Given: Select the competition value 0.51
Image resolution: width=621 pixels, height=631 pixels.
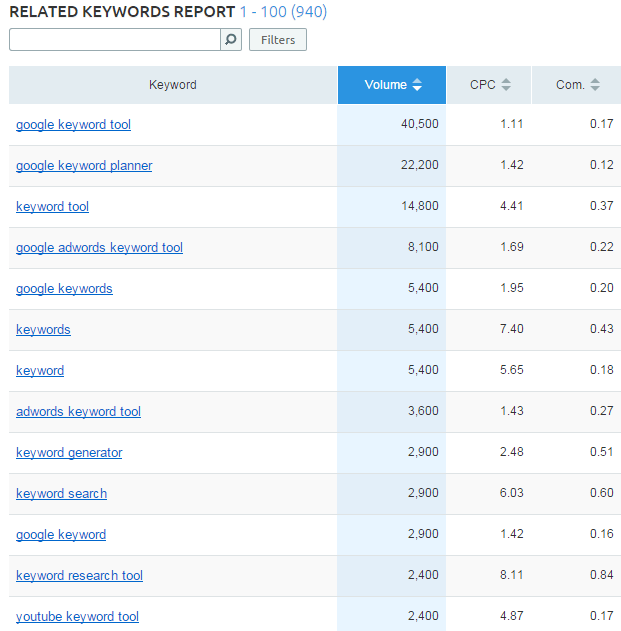Looking at the screenshot, I should click(x=602, y=452).
